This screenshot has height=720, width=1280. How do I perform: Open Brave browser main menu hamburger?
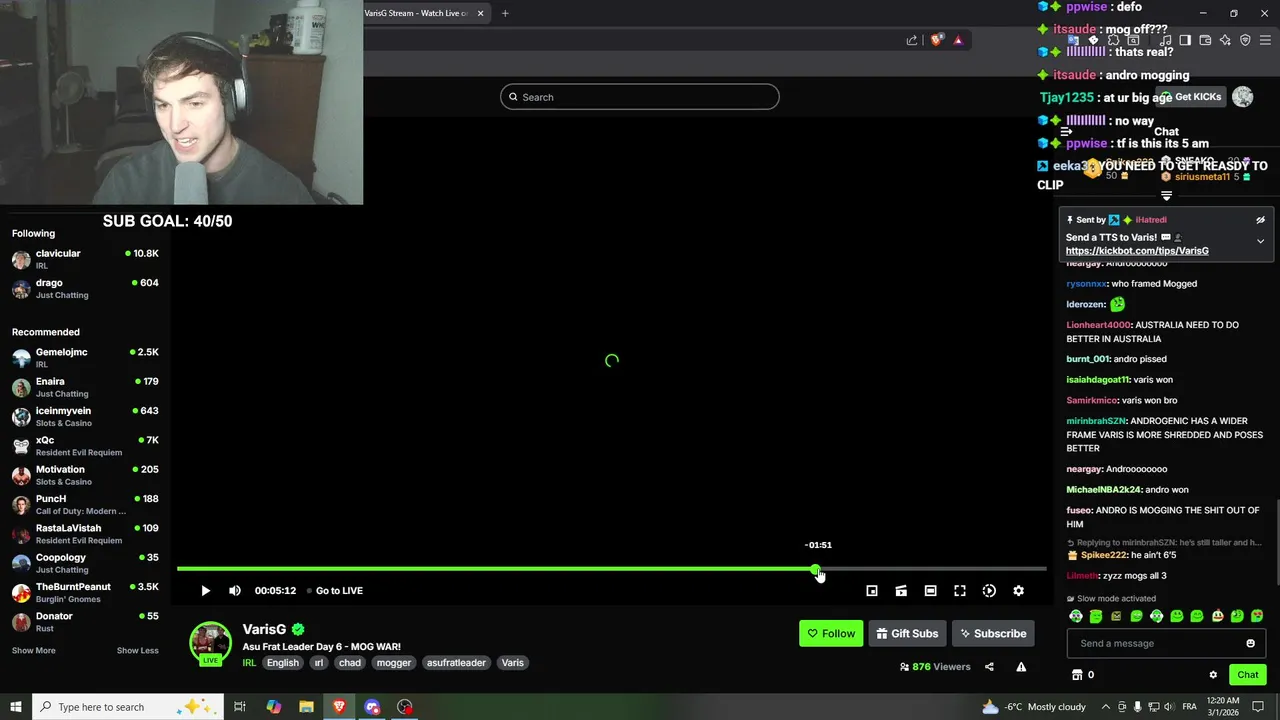1265,40
